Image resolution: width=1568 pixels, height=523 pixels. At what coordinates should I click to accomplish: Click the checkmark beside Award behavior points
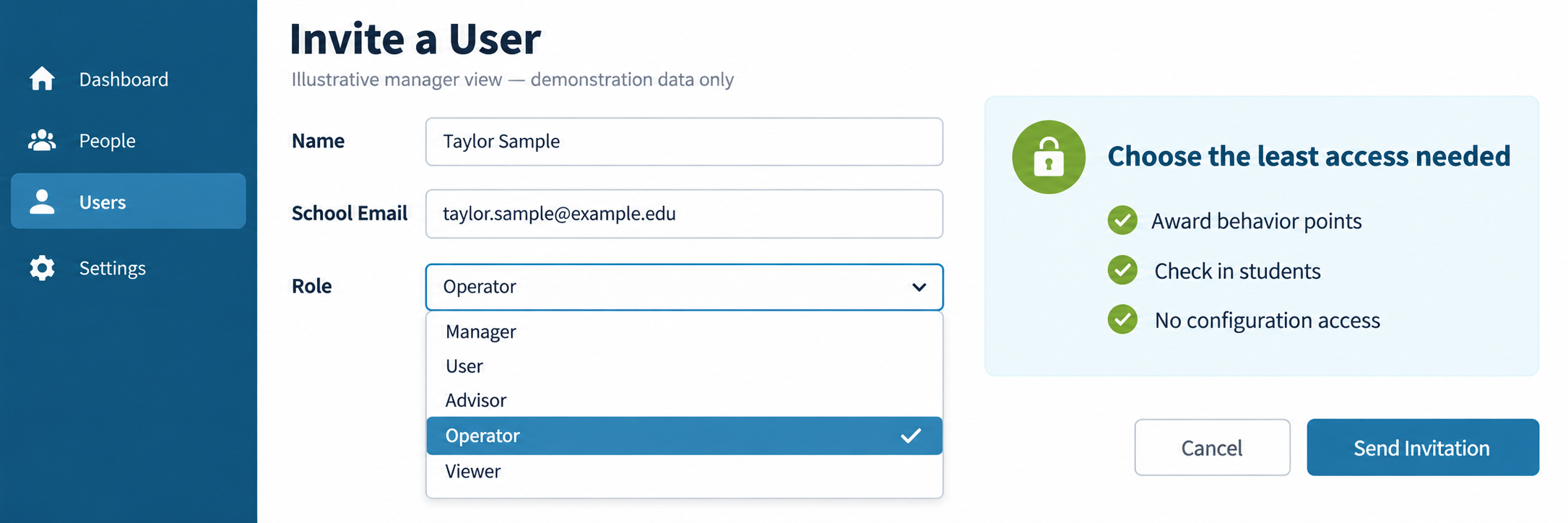coord(1122,220)
